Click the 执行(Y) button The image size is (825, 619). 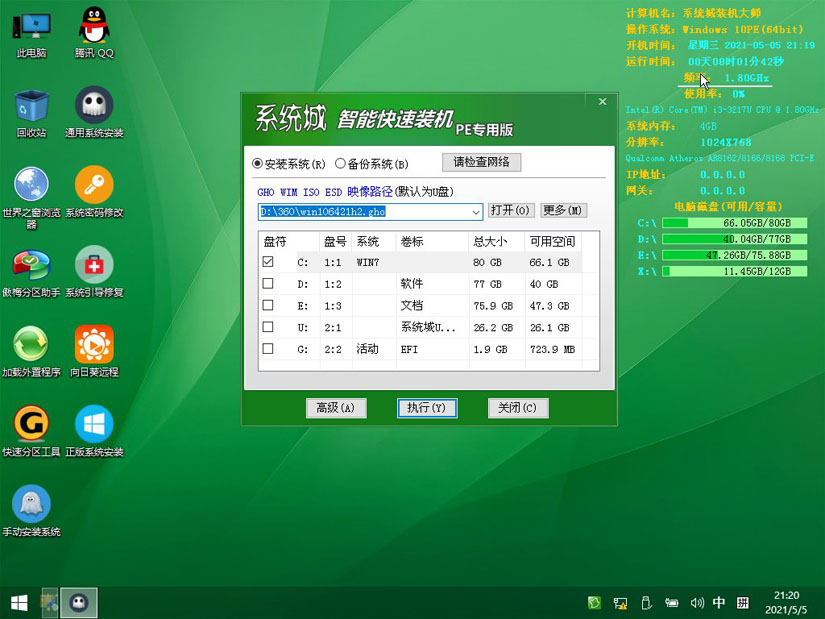pos(427,408)
